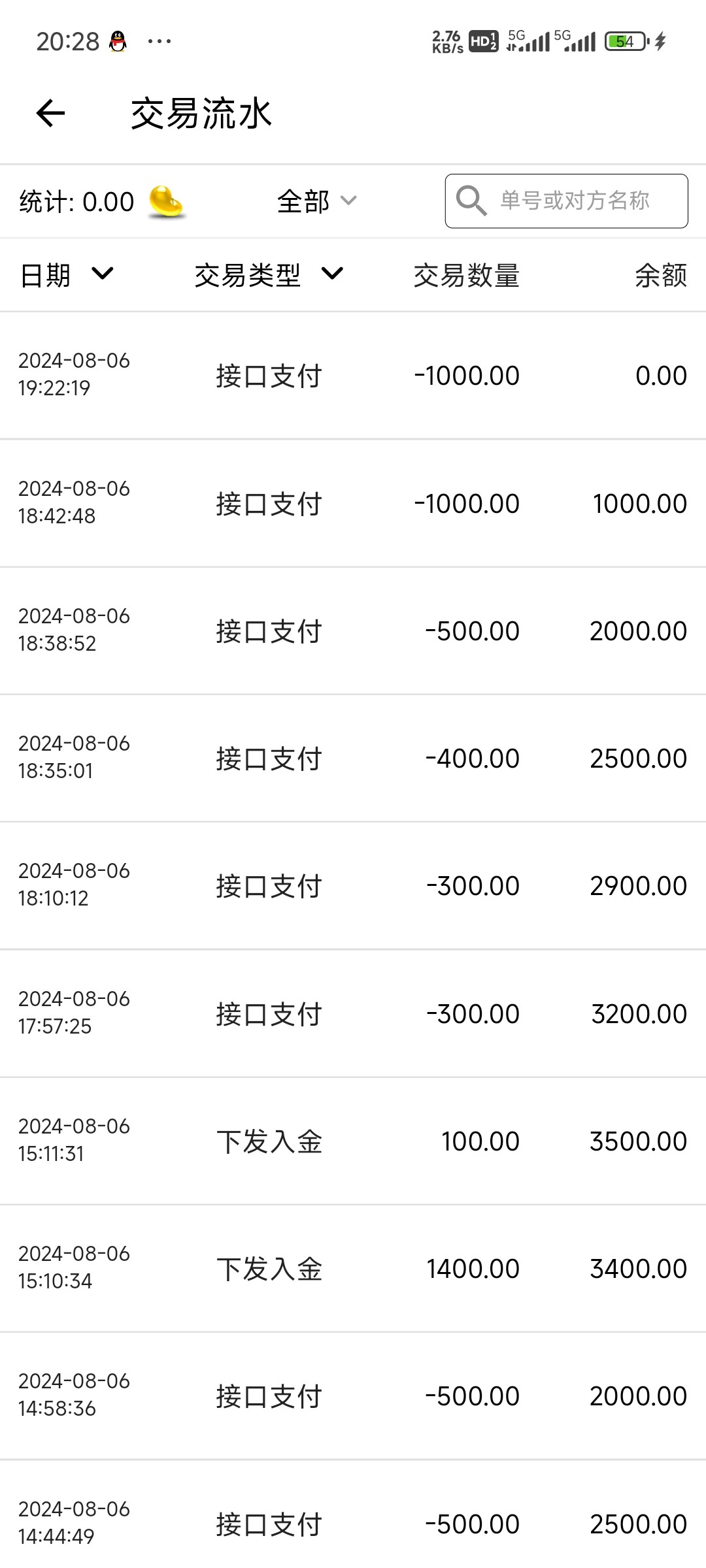This screenshot has width=706, height=1568.
Task: Tap the back arrow icon
Action: pos(50,113)
